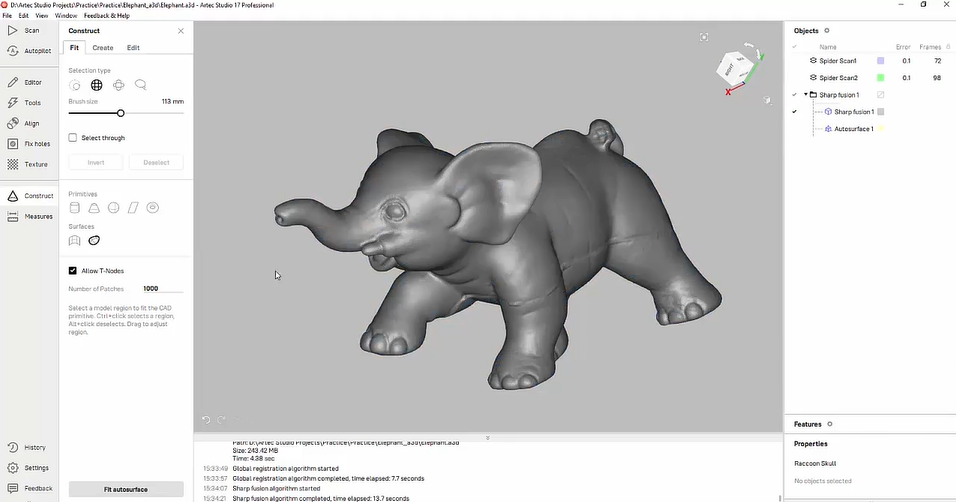Image resolution: width=956 pixels, height=502 pixels.
Task: Click the Fit autosurface button
Action: [x=126, y=489]
